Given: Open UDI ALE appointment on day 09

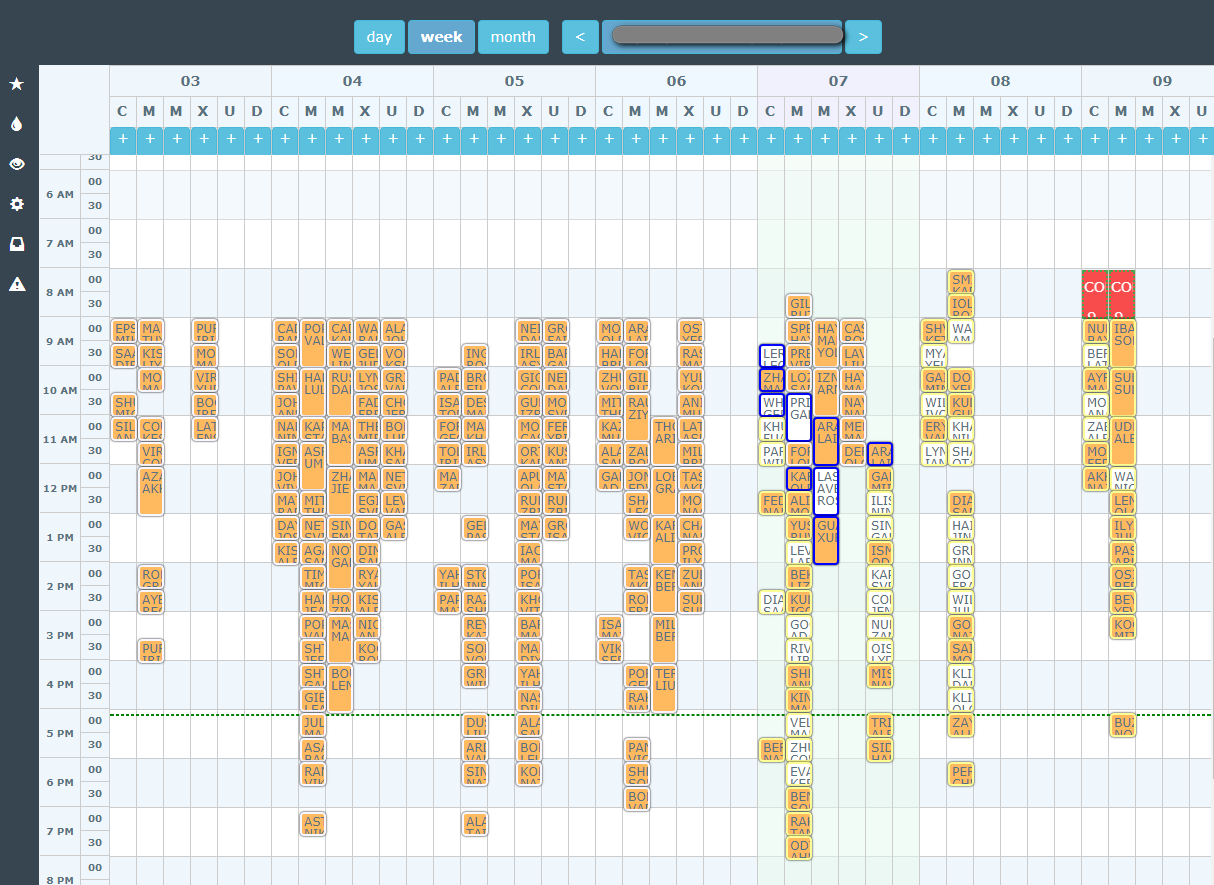Looking at the screenshot, I should point(1123,442).
